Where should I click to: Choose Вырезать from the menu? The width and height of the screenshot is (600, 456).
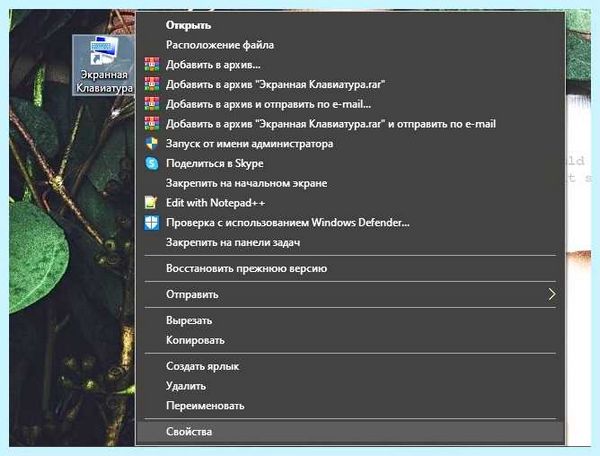350,320
